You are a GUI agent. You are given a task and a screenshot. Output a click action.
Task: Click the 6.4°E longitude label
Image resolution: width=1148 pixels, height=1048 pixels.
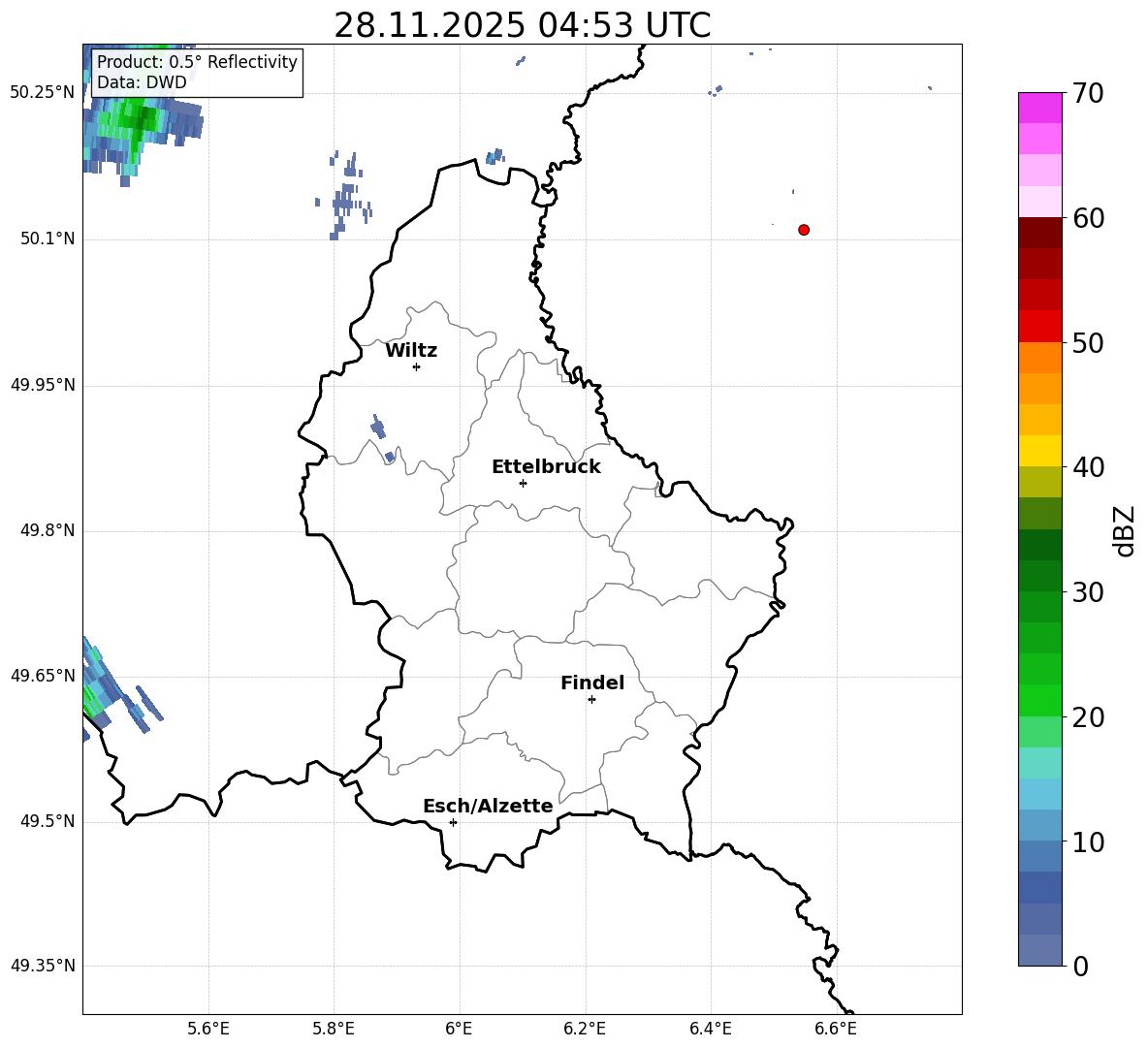tap(710, 1029)
